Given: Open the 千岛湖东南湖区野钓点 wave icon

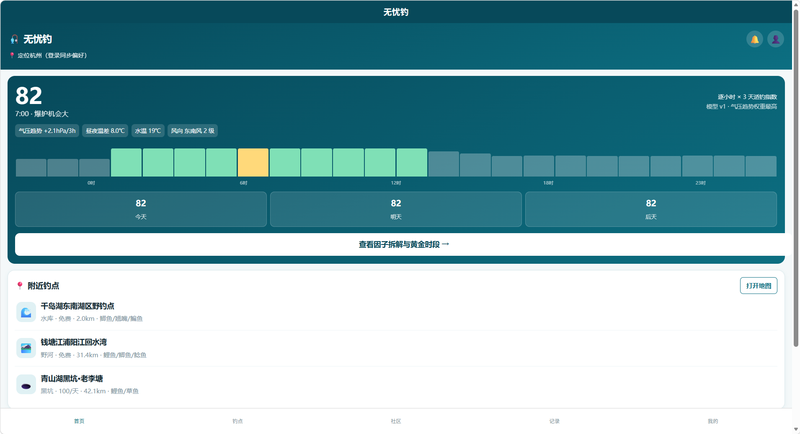Looking at the screenshot, I should click(x=26, y=312).
